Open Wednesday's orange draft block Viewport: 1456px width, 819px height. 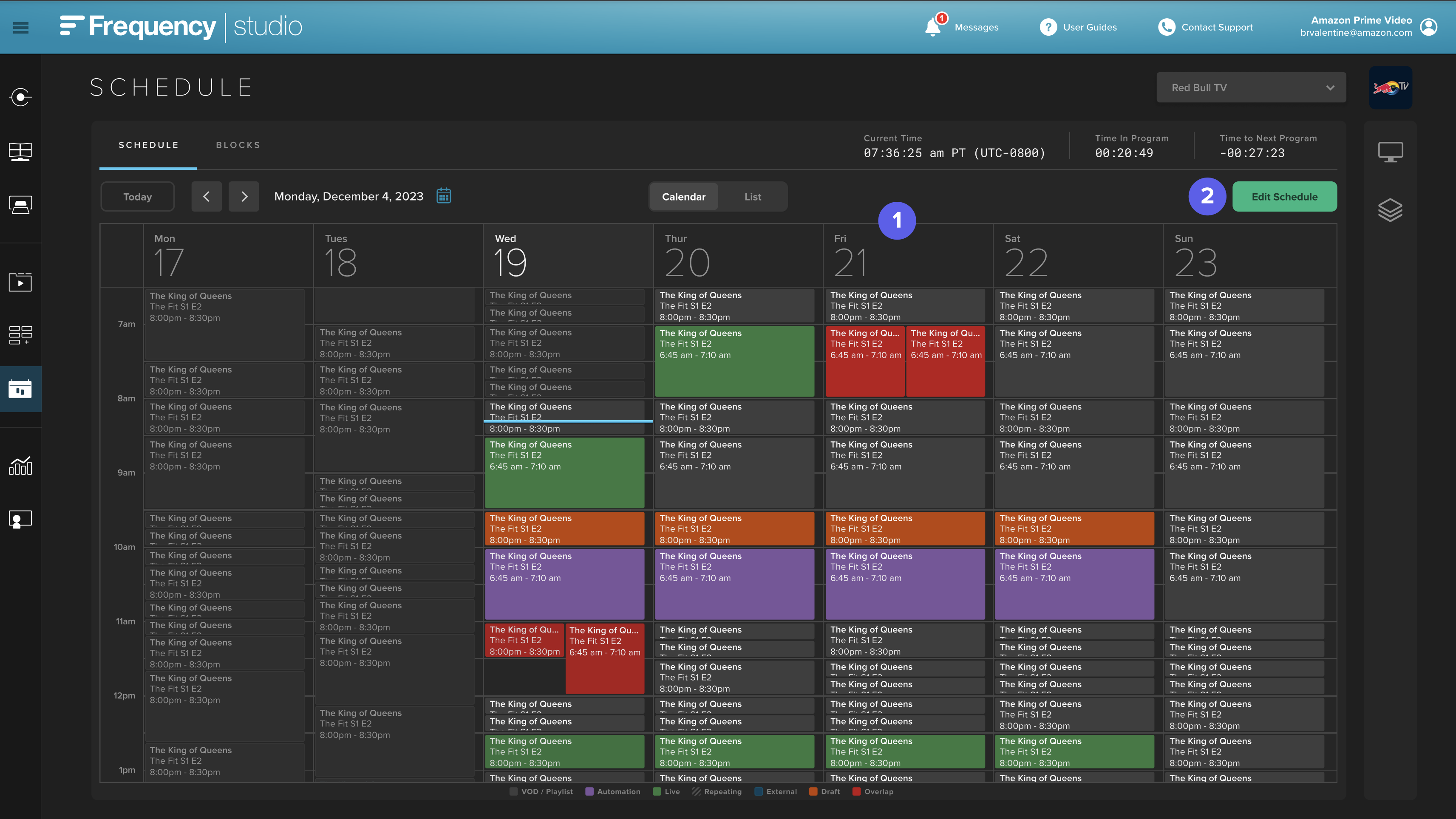pos(564,529)
